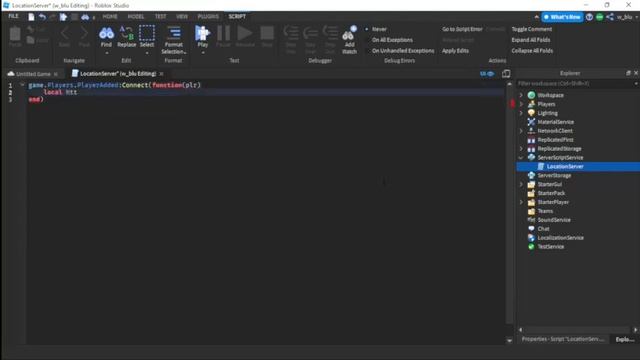Click the Stop test button

coord(267,37)
